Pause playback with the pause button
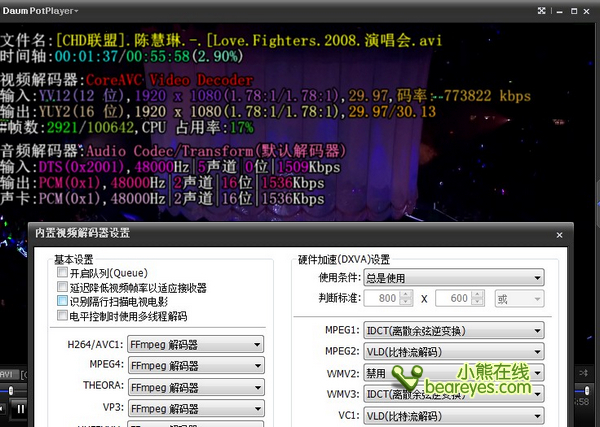The width and height of the screenshot is (600, 427). click(20, 409)
